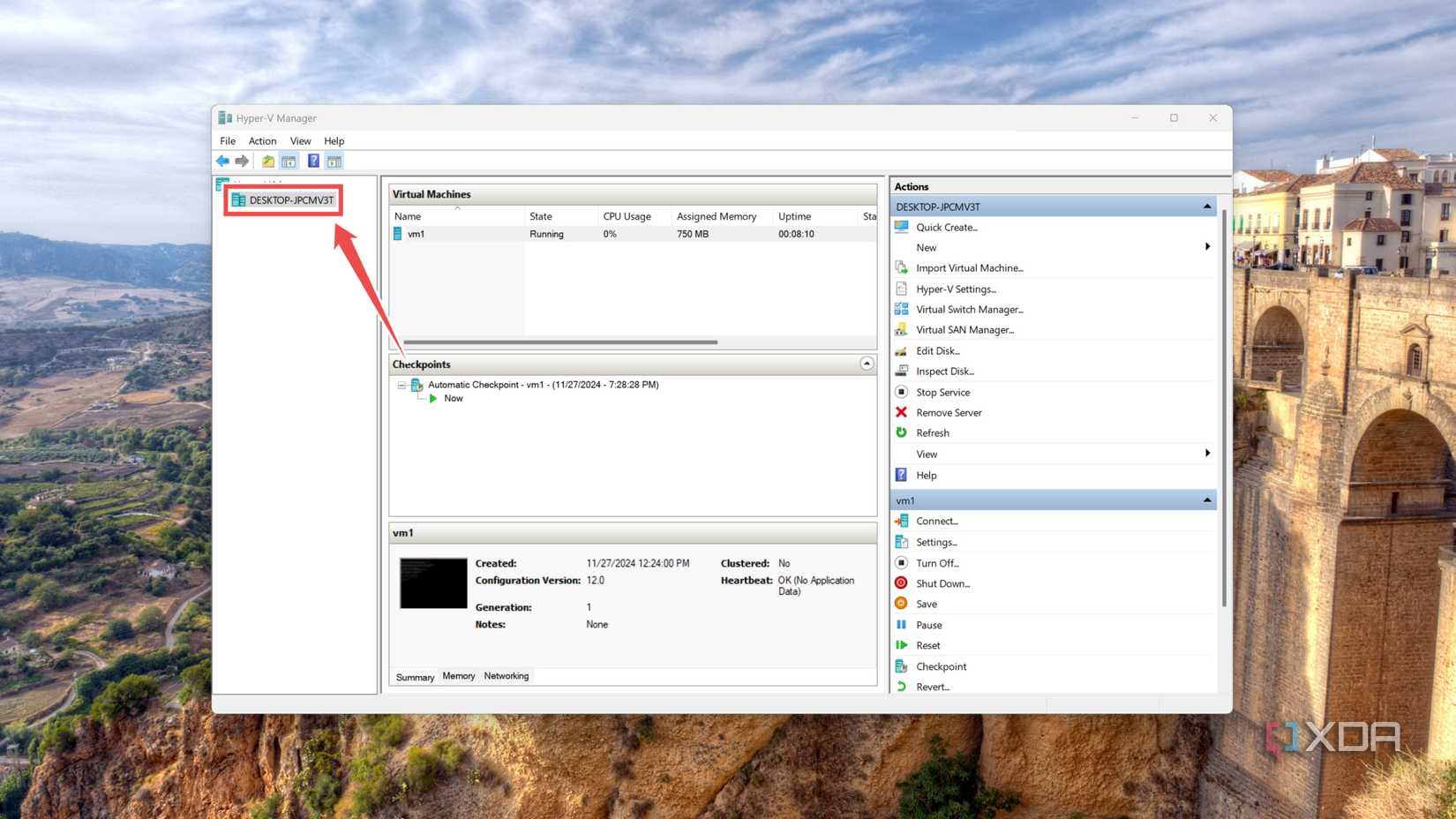This screenshot has height=819, width=1456.
Task: Click the Virtual Machines horizontal scrollbar
Action: click(x=560, y=342)
